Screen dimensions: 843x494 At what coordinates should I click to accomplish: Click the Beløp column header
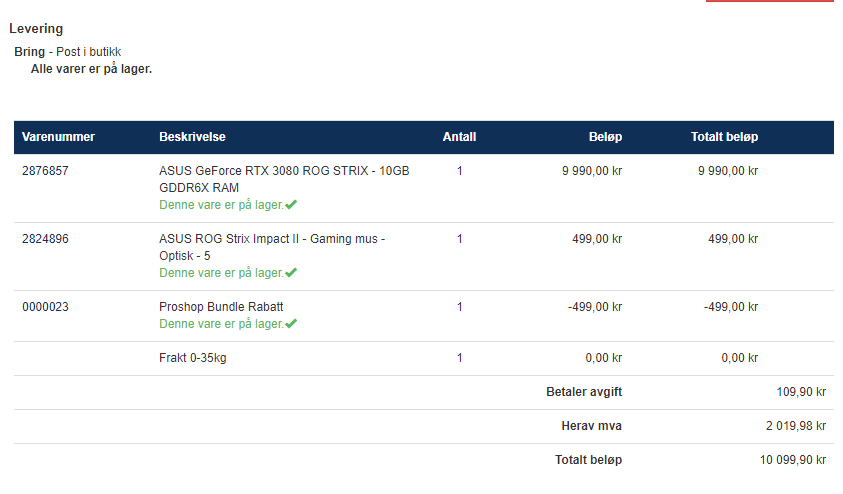pyautogui.click(x=605, y=137)
